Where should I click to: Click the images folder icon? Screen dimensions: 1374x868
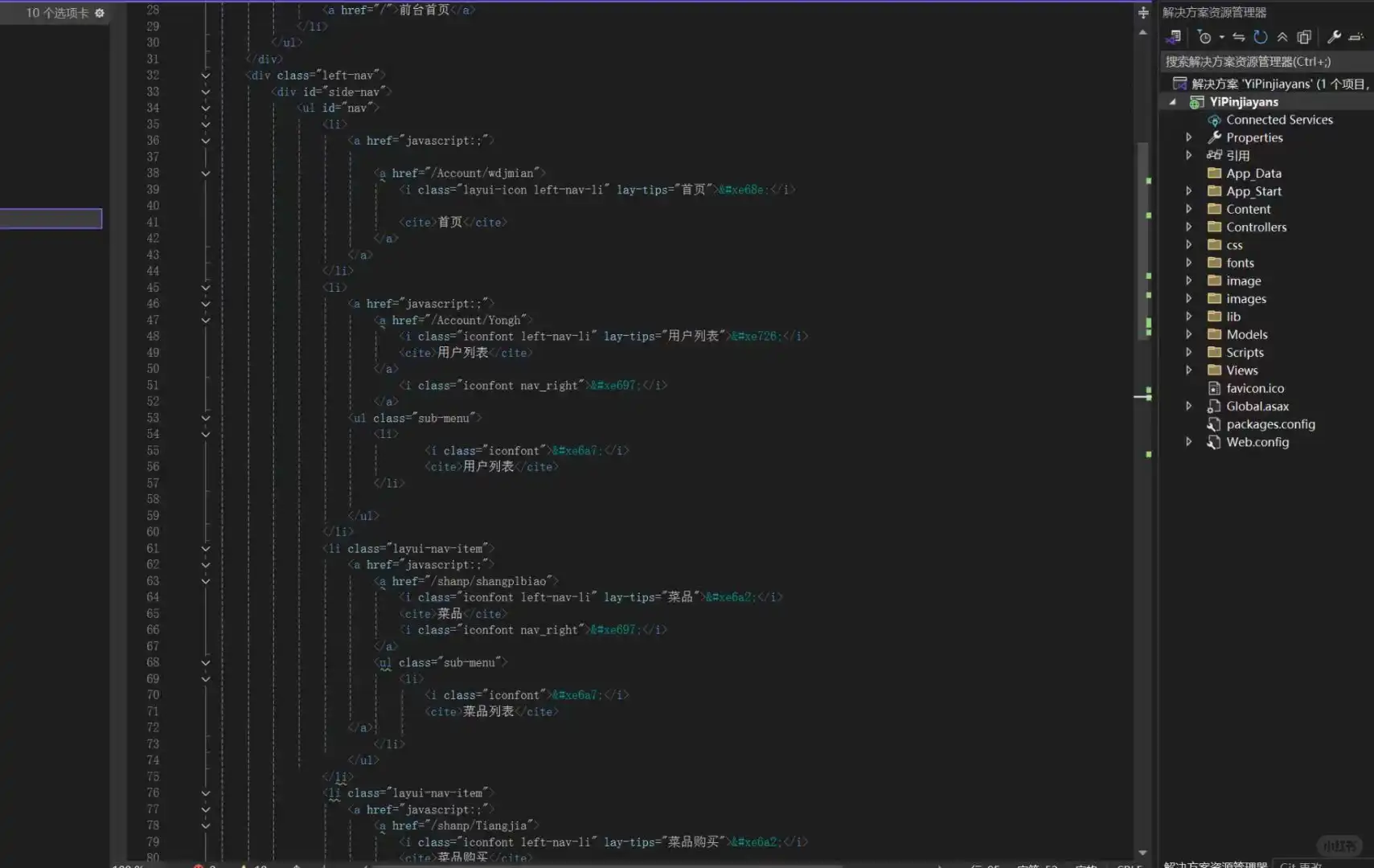1214,299
